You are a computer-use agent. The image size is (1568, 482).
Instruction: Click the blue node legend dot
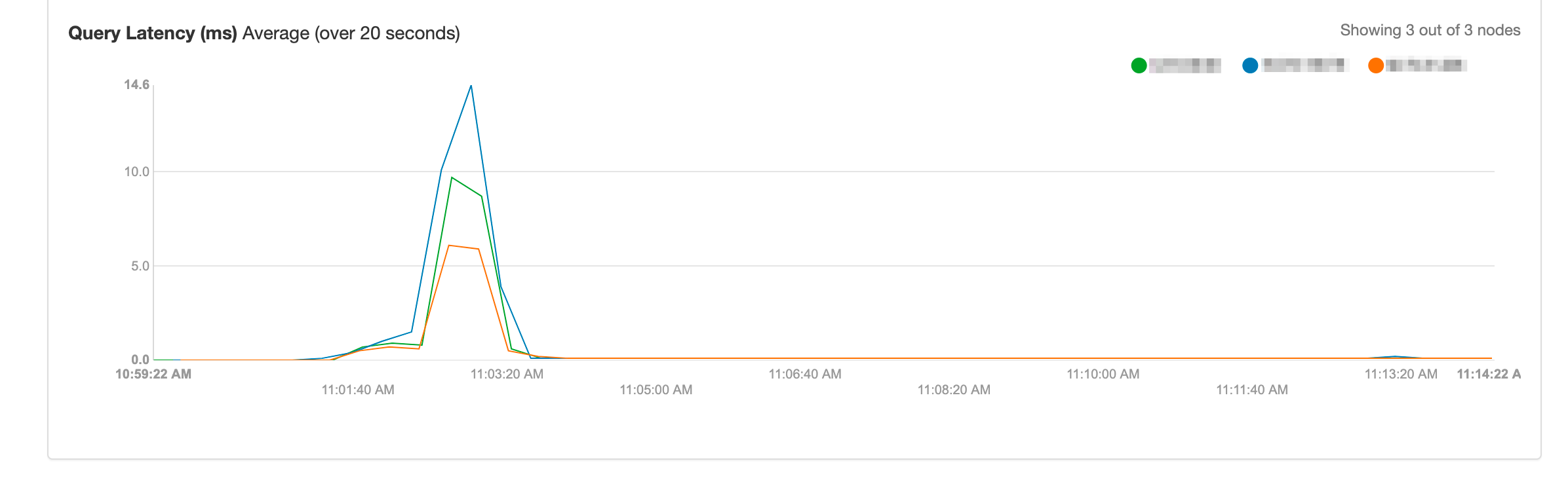[1250, 65]
